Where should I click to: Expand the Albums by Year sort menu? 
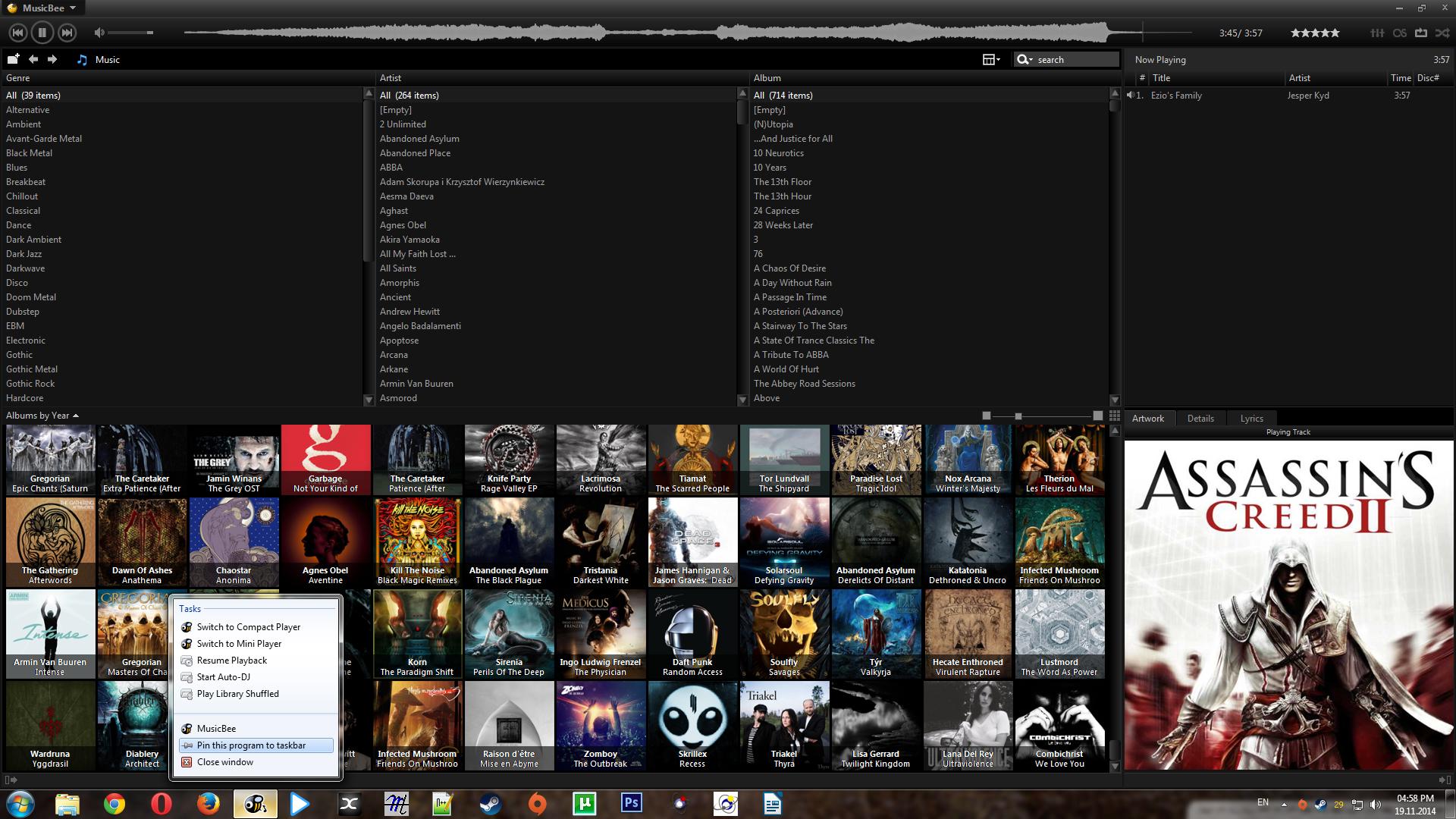coord(42,416)
